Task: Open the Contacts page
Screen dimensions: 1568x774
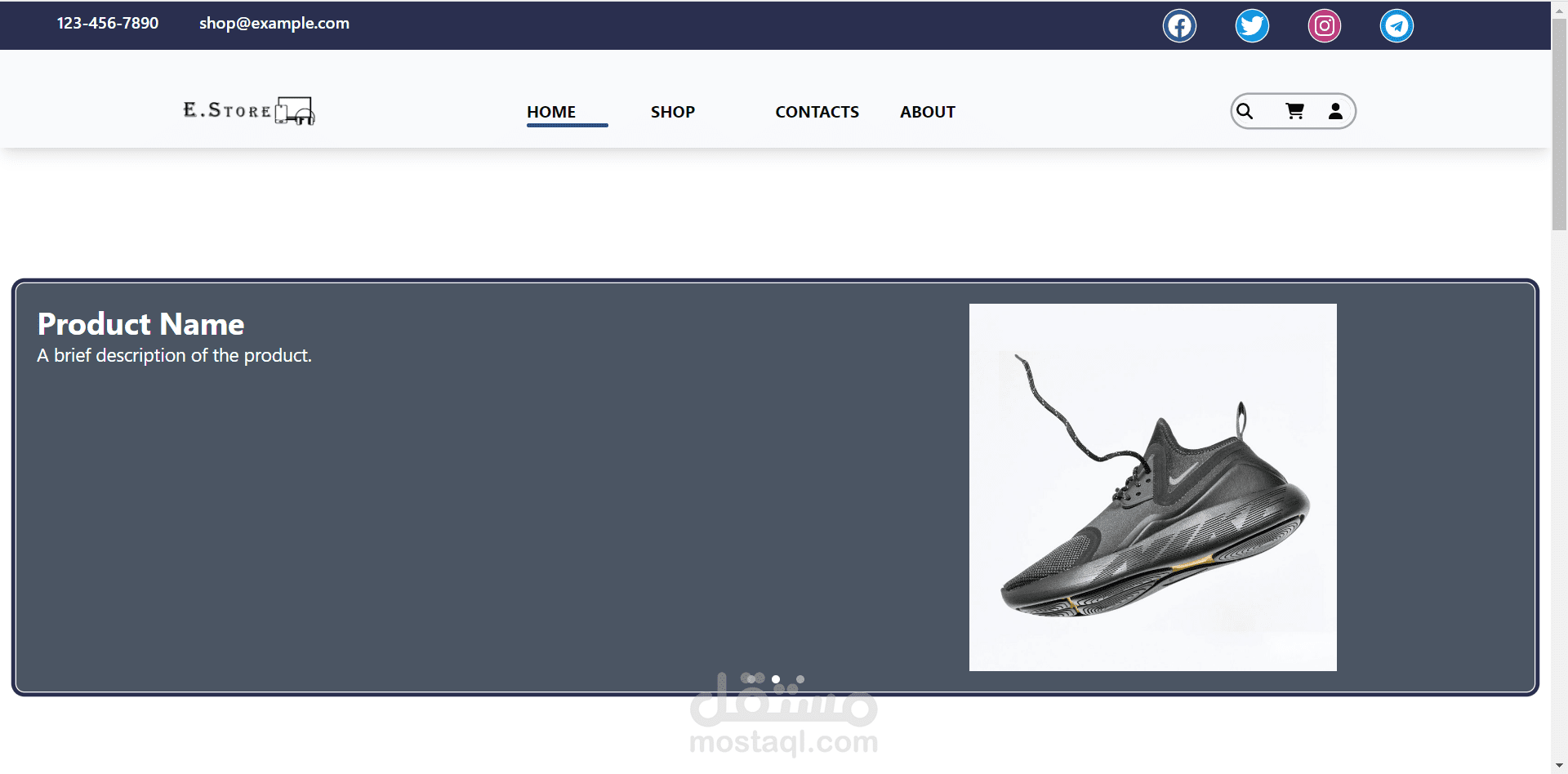Action: click(817, 112)
